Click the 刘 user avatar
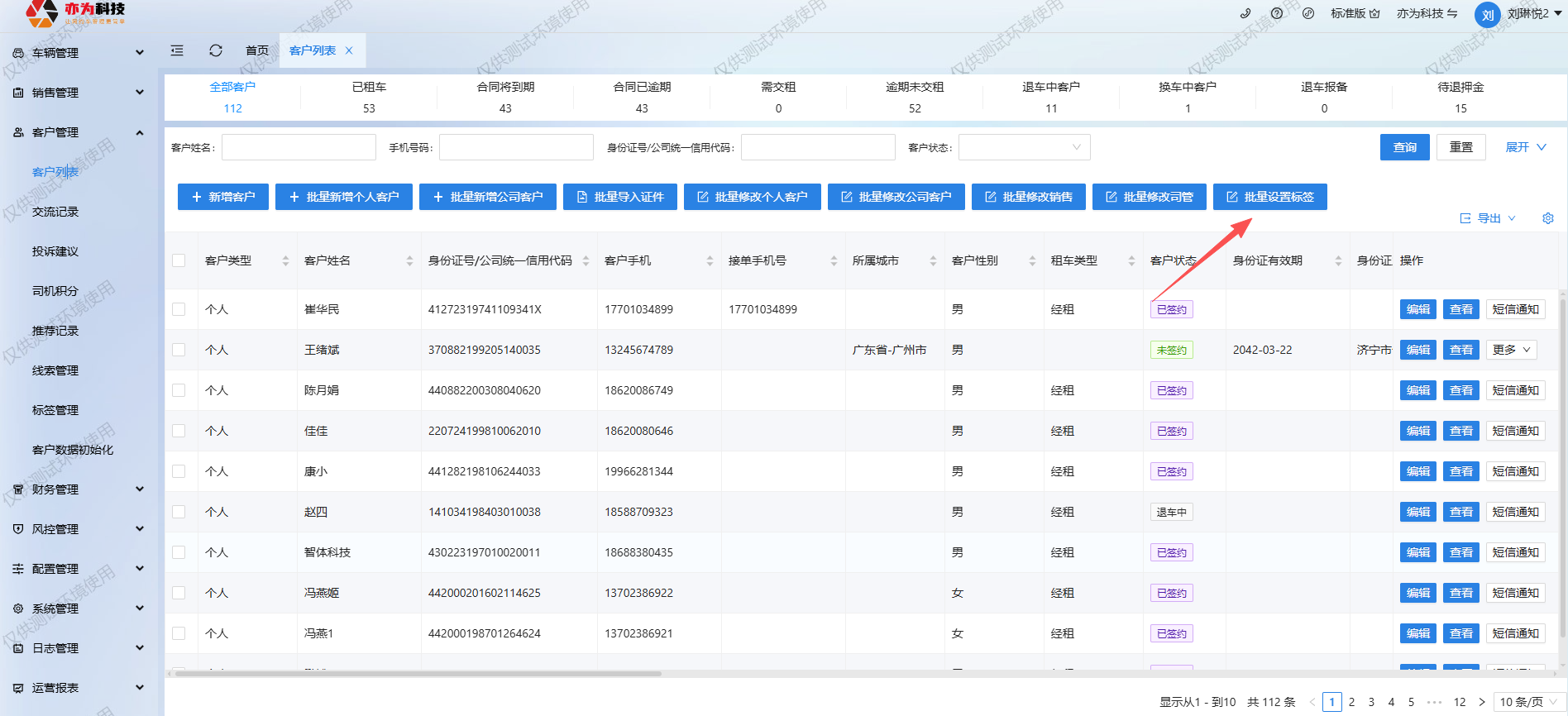Screen dimensions: 1568x716 click(x=1487, y=15)
